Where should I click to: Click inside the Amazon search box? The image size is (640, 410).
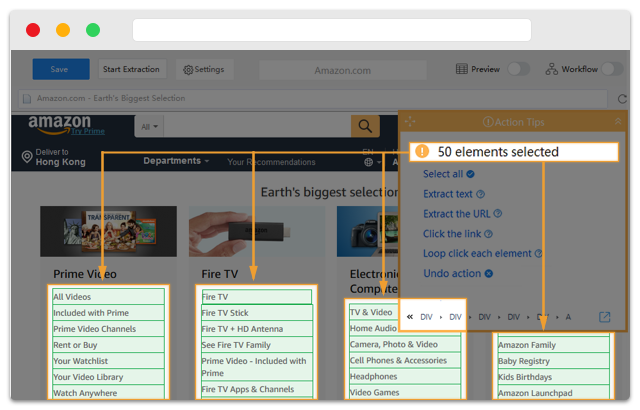point(257,126)
